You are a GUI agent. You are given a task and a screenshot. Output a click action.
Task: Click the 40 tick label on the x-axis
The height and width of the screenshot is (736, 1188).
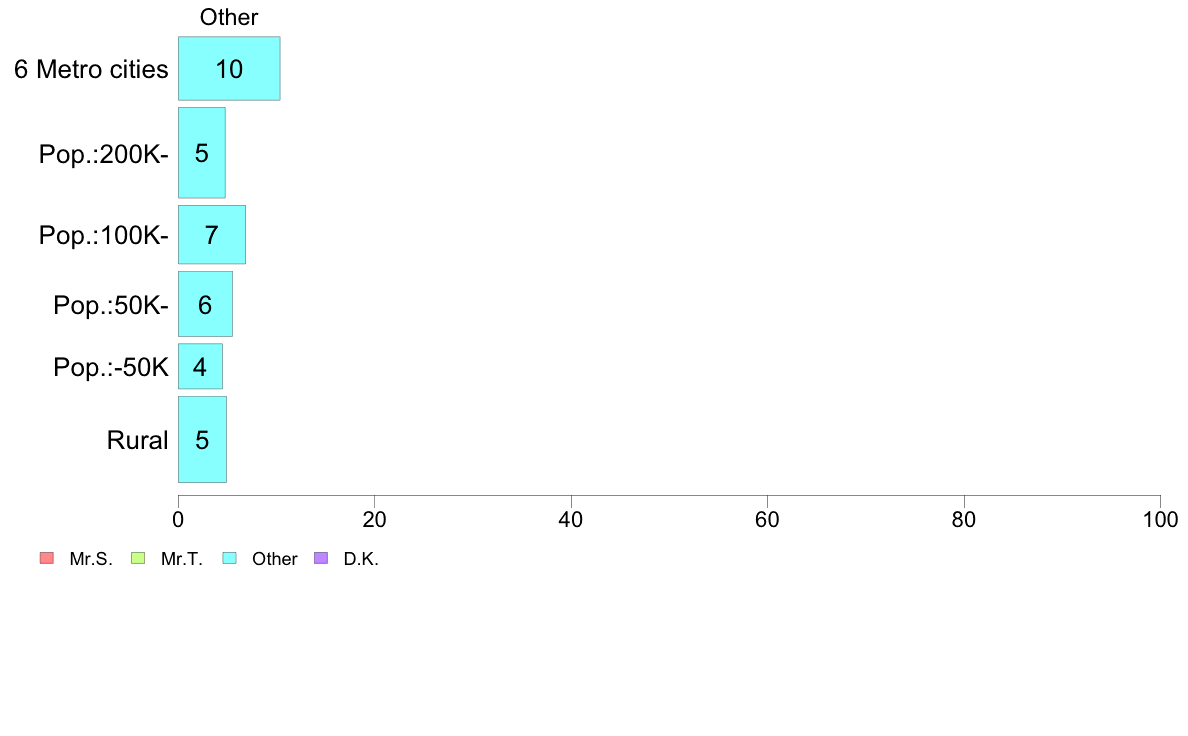(x=571, y=520)
